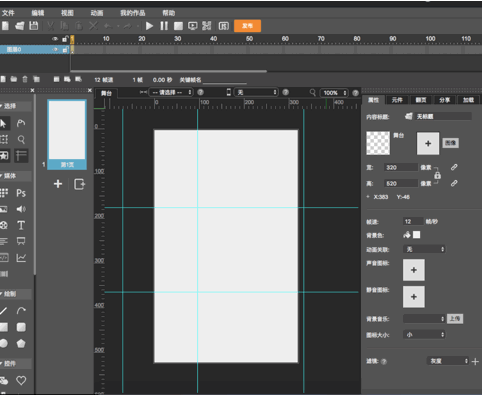The height and width of the screenshot is (397, 483).
Task: Toggle the width-height aspect ratio lock
Action: pyautogui.click(x=437, y=175)
